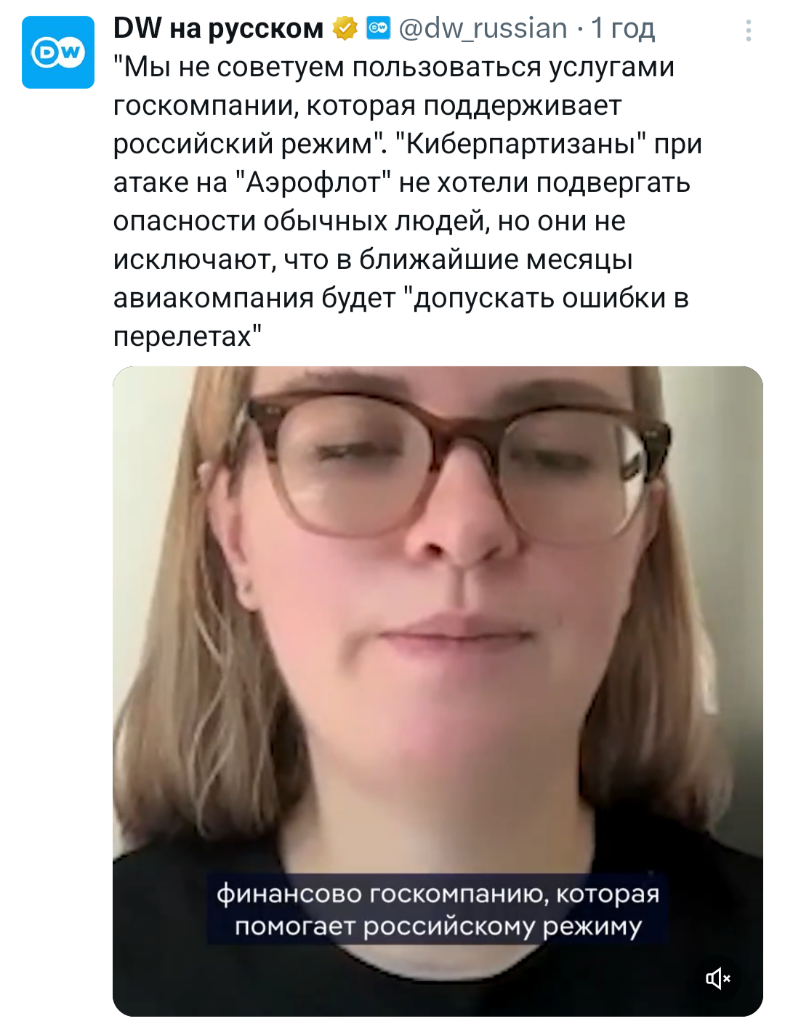Open the post via the 1 год timestamp
785x1024 pixels.
(x=623, y=29)
